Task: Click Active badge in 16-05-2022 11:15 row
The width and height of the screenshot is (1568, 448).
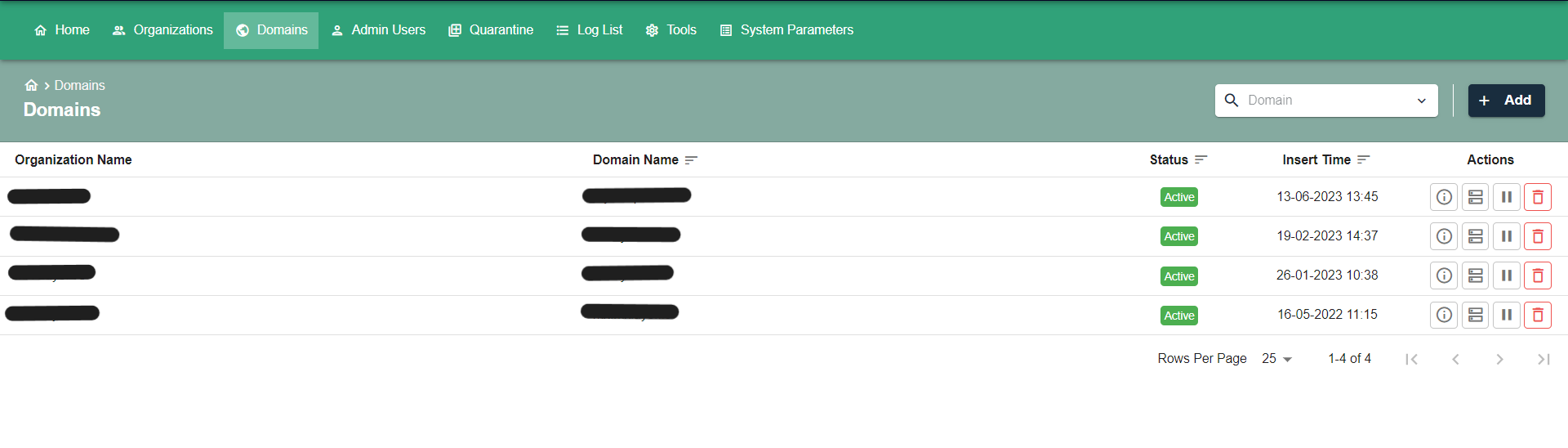Action: pyautogui.click(x=1179, y=316)
